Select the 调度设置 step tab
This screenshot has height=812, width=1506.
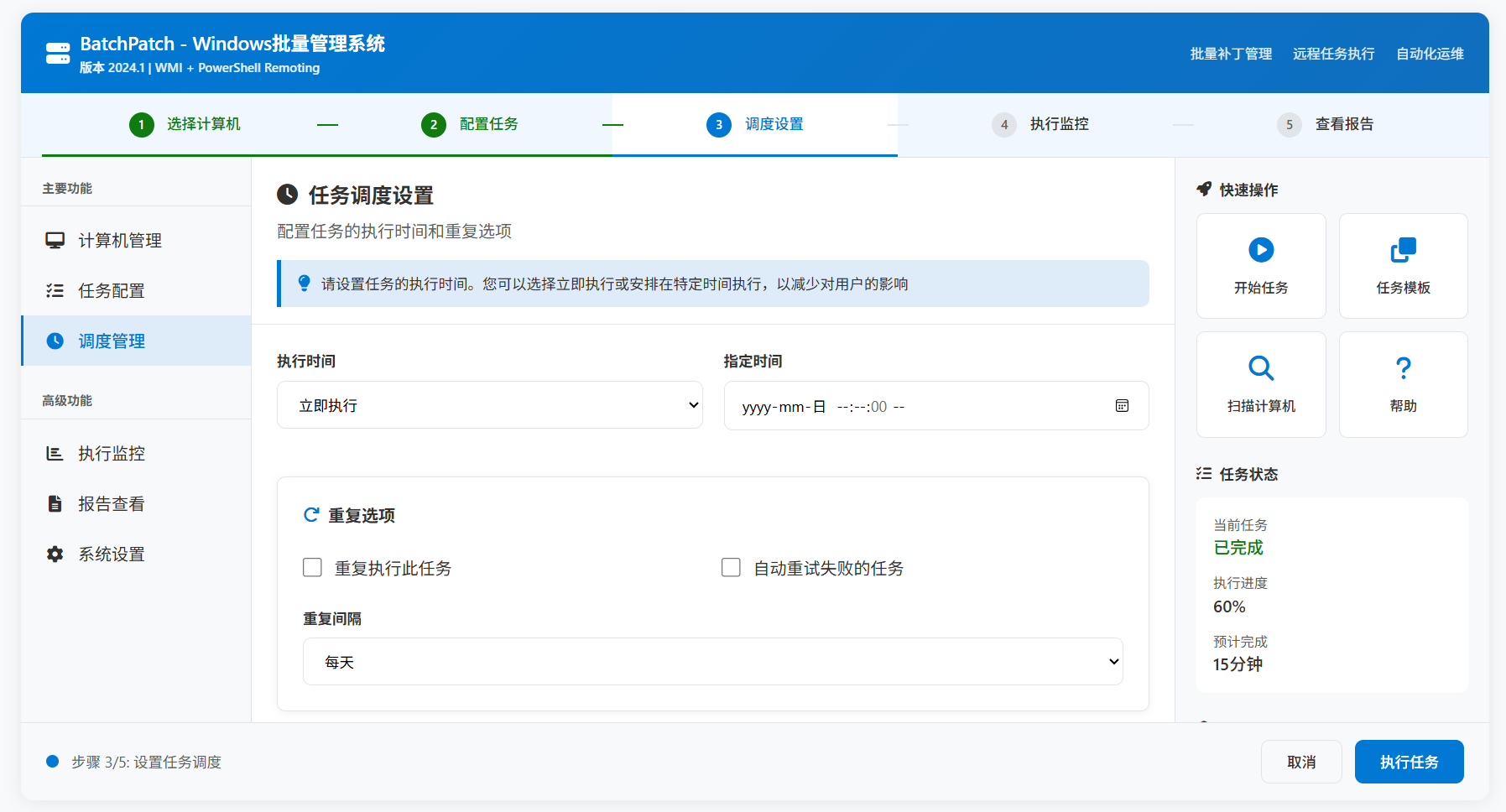pyautogui.click(x=755, y=125)
